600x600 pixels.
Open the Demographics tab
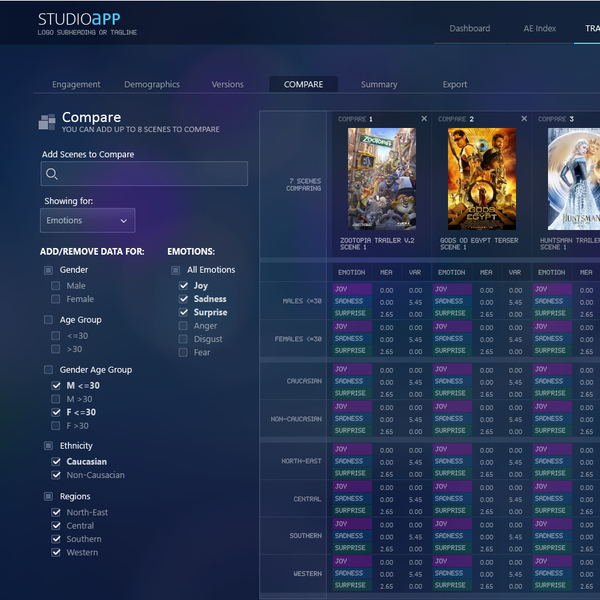(152, 84)
